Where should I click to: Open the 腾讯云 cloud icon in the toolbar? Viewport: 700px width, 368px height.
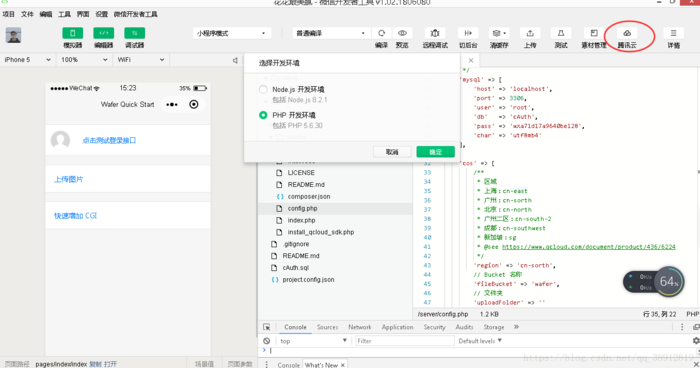[x=627, y=33]
